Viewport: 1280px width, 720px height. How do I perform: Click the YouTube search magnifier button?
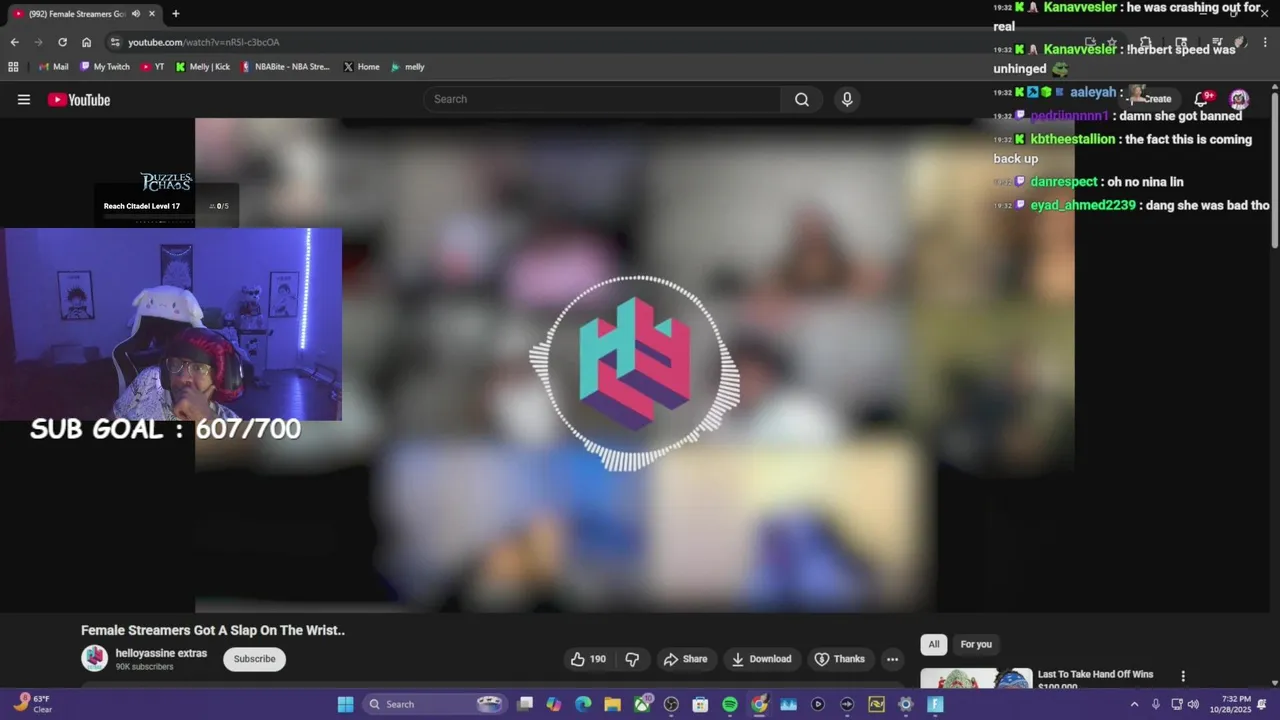pos(802,99)
